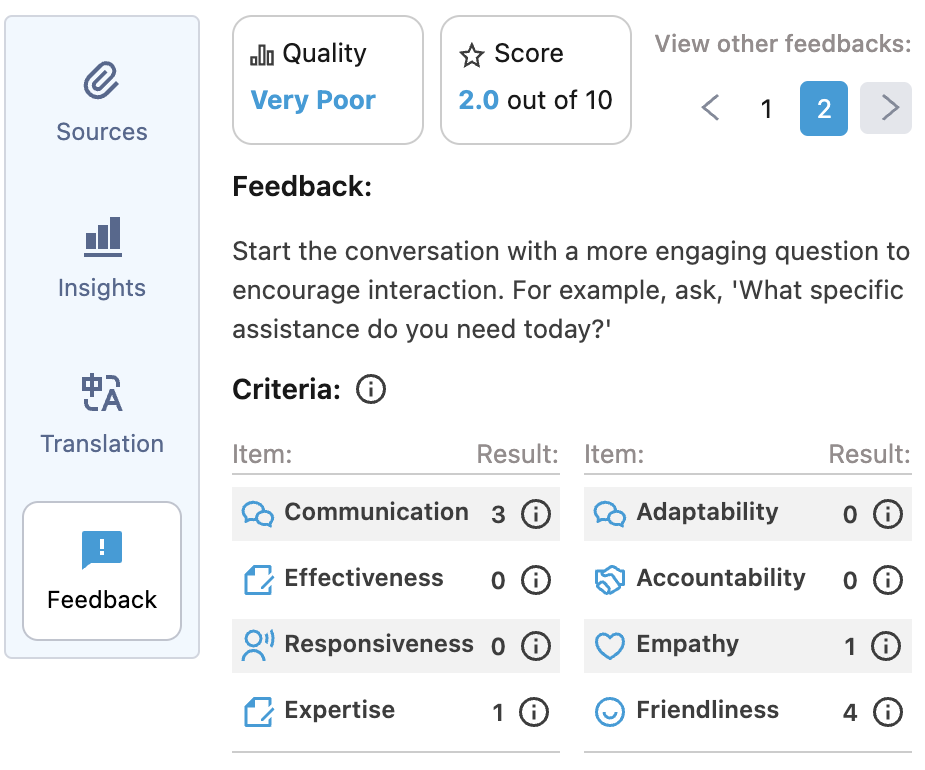Go to the next feedback
The width and height of the screenshot is (925, 770).
point(885,108)
